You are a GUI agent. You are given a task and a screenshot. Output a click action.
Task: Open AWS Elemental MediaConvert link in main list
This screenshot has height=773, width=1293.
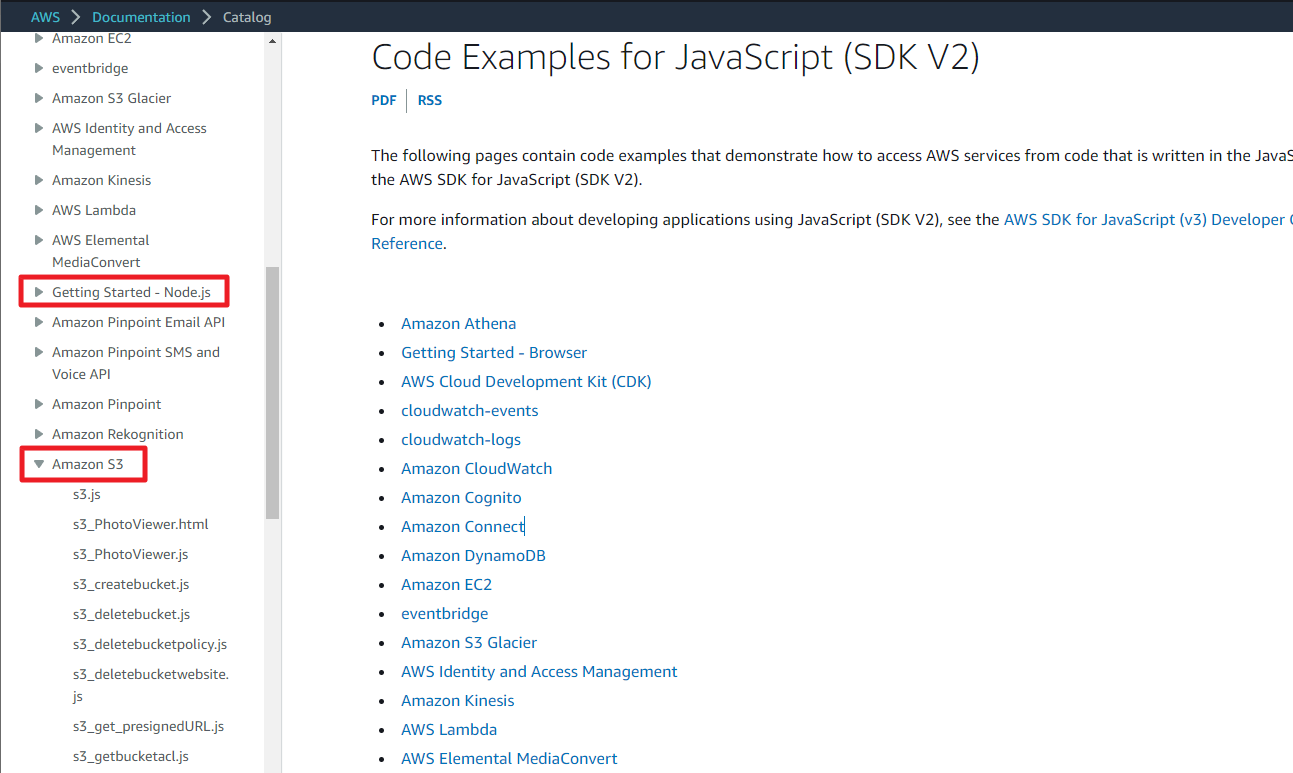510,758
